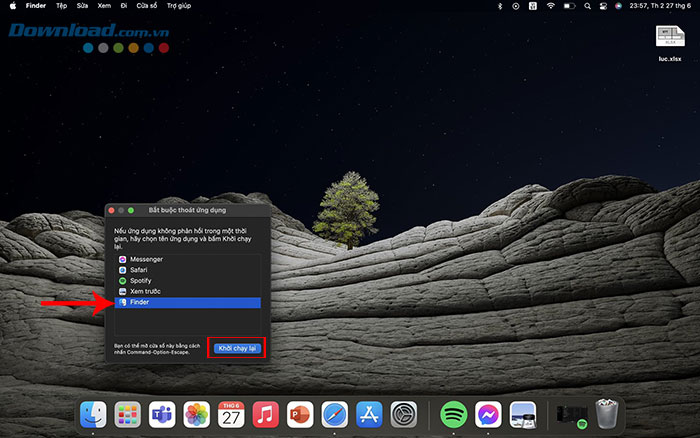Select Messenger in the force quit list
This screenshot has width=700, height=438.
[146, 259]
